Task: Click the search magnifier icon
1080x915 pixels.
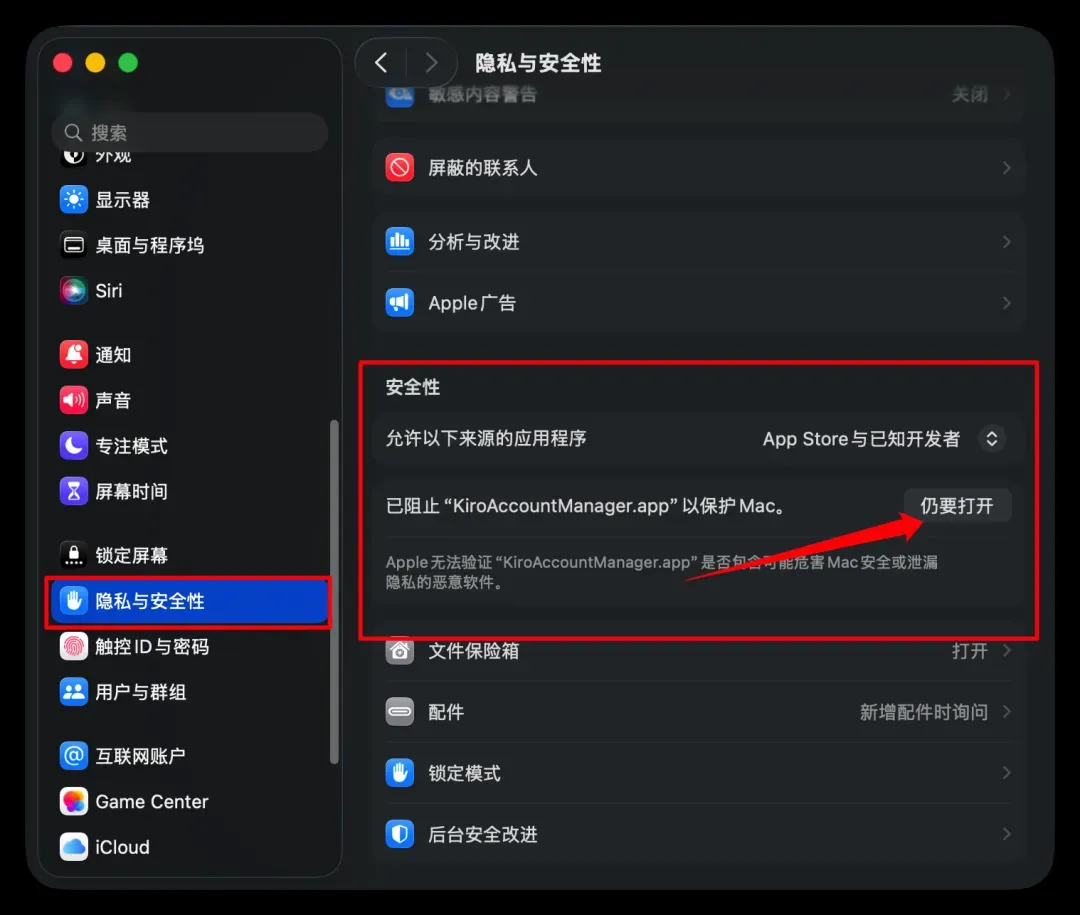Action: (73, 132)
